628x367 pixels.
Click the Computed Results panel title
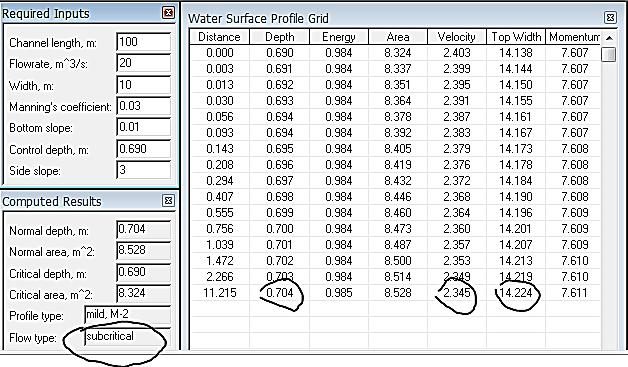pos(52,201)
